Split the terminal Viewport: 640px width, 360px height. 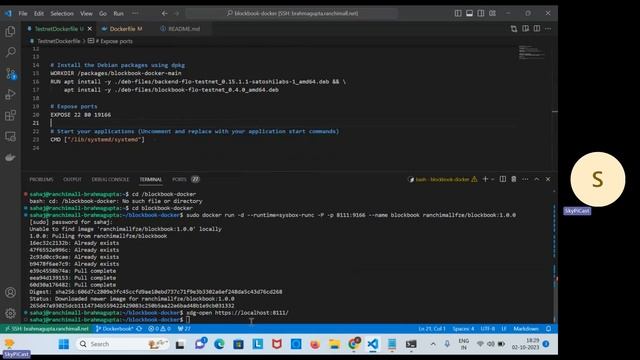(x=503, y=179)
